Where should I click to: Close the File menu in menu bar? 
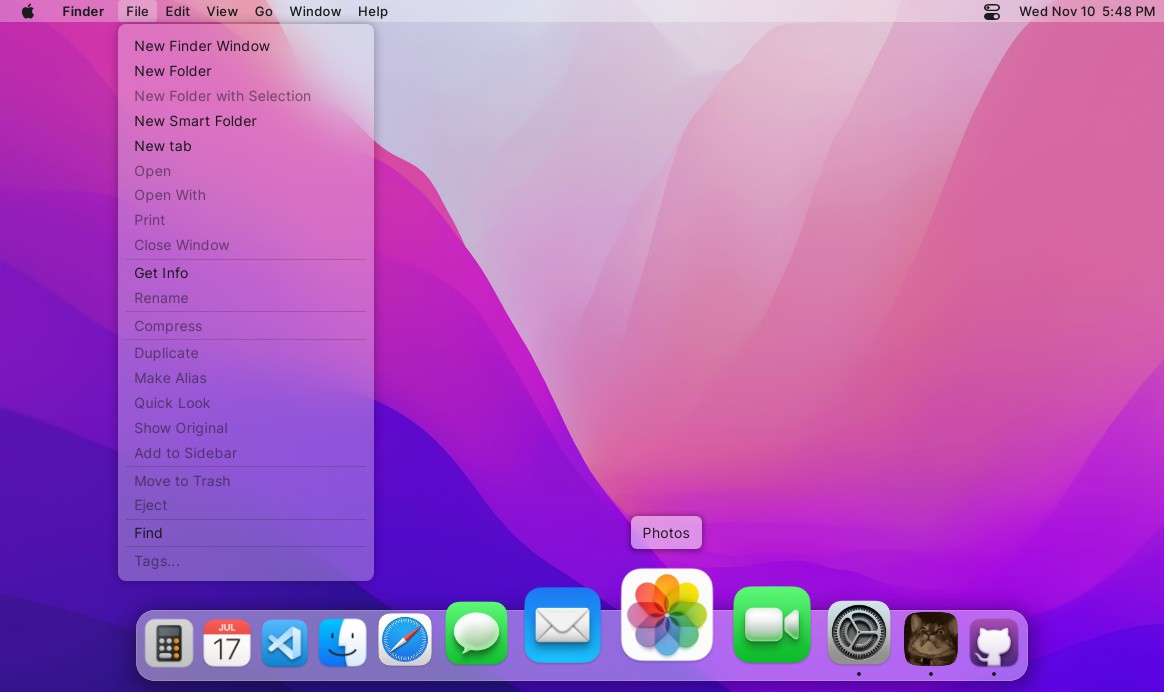coord(137,11)
